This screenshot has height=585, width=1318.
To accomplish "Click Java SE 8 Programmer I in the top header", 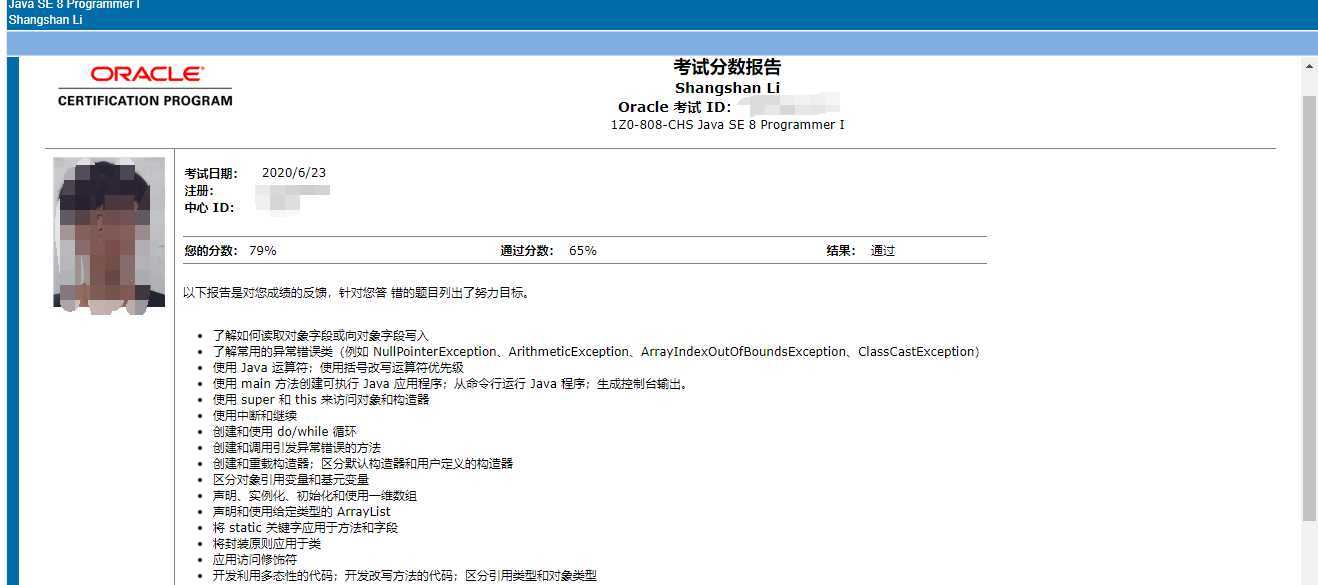I will point(74,4).
